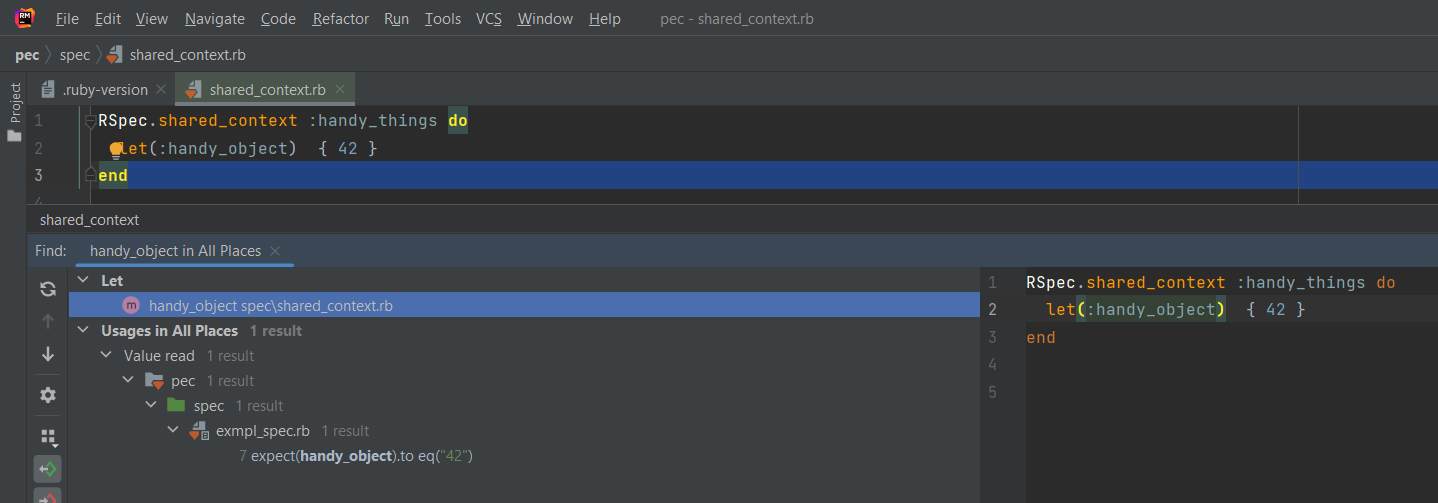Open the Project tool window
1438x503 pixels.
click(x=15, y=111)
